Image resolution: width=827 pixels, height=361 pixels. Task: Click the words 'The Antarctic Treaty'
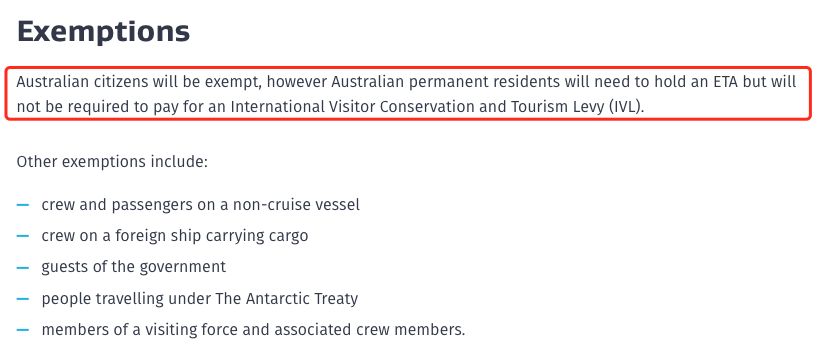pos(287,299)
